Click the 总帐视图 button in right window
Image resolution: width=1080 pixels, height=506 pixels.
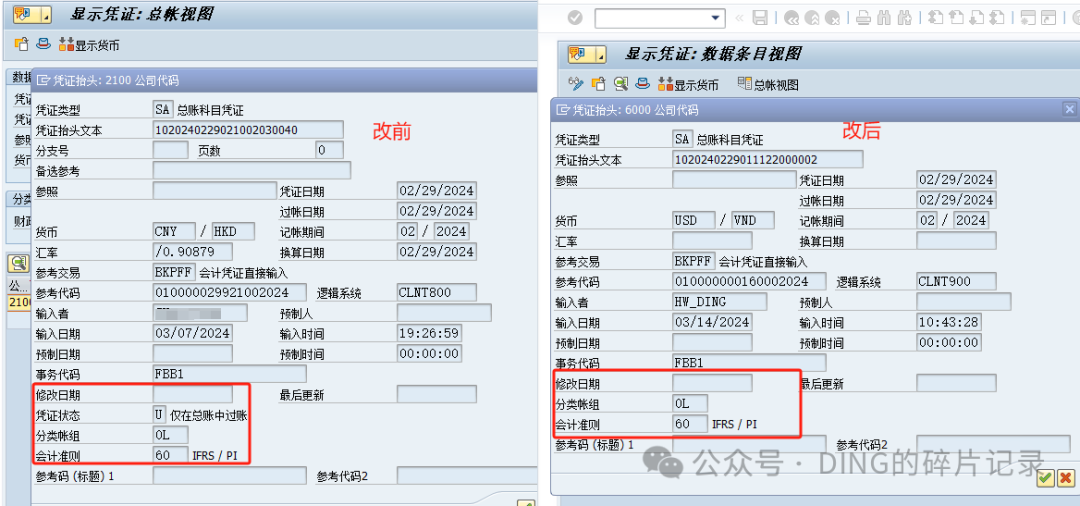[768, 85]
